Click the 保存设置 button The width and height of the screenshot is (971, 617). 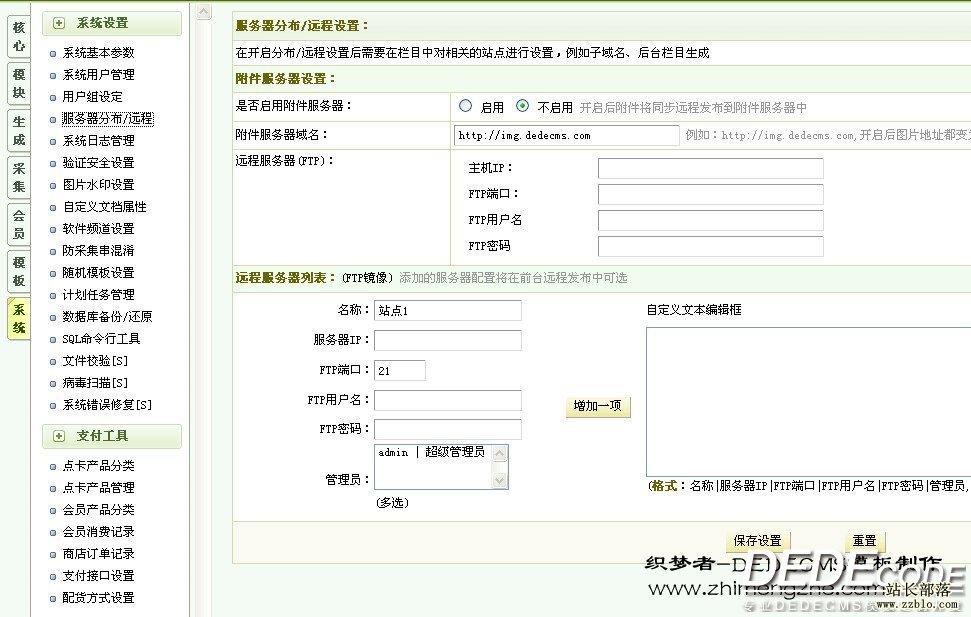tap(757, 541)
